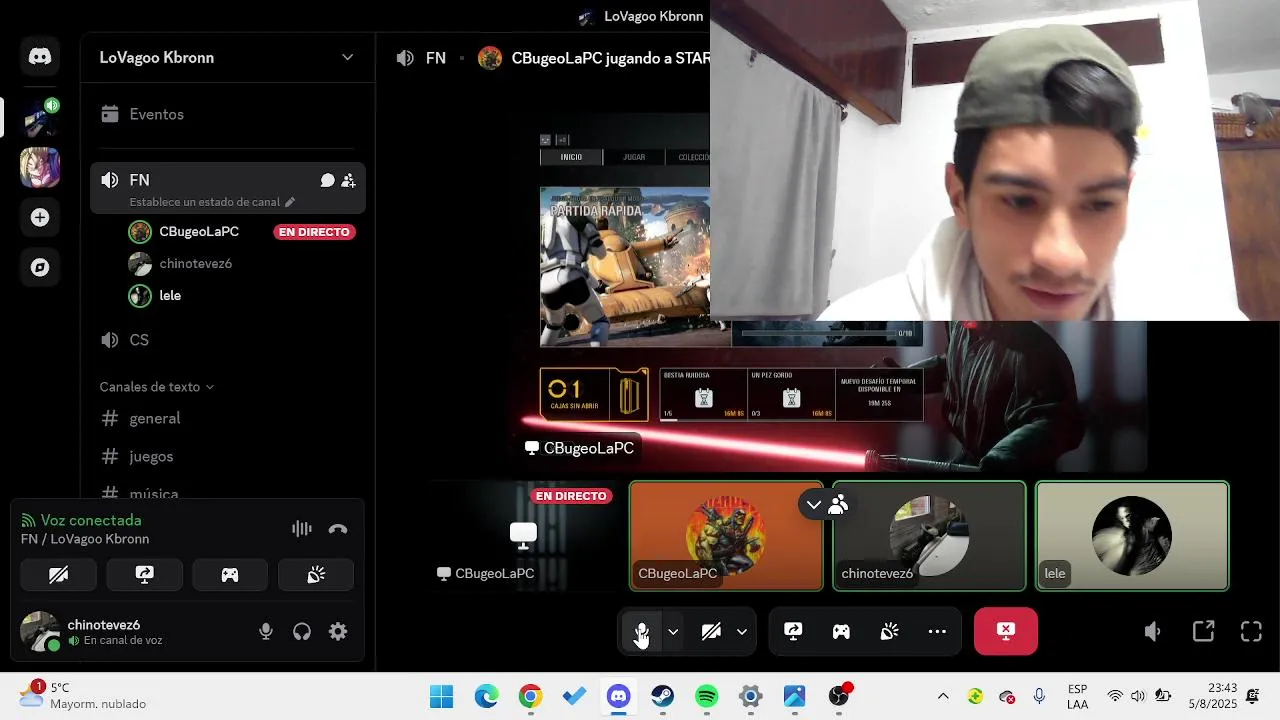Launch activity controller icon in bottom call bar

(841, 631)
